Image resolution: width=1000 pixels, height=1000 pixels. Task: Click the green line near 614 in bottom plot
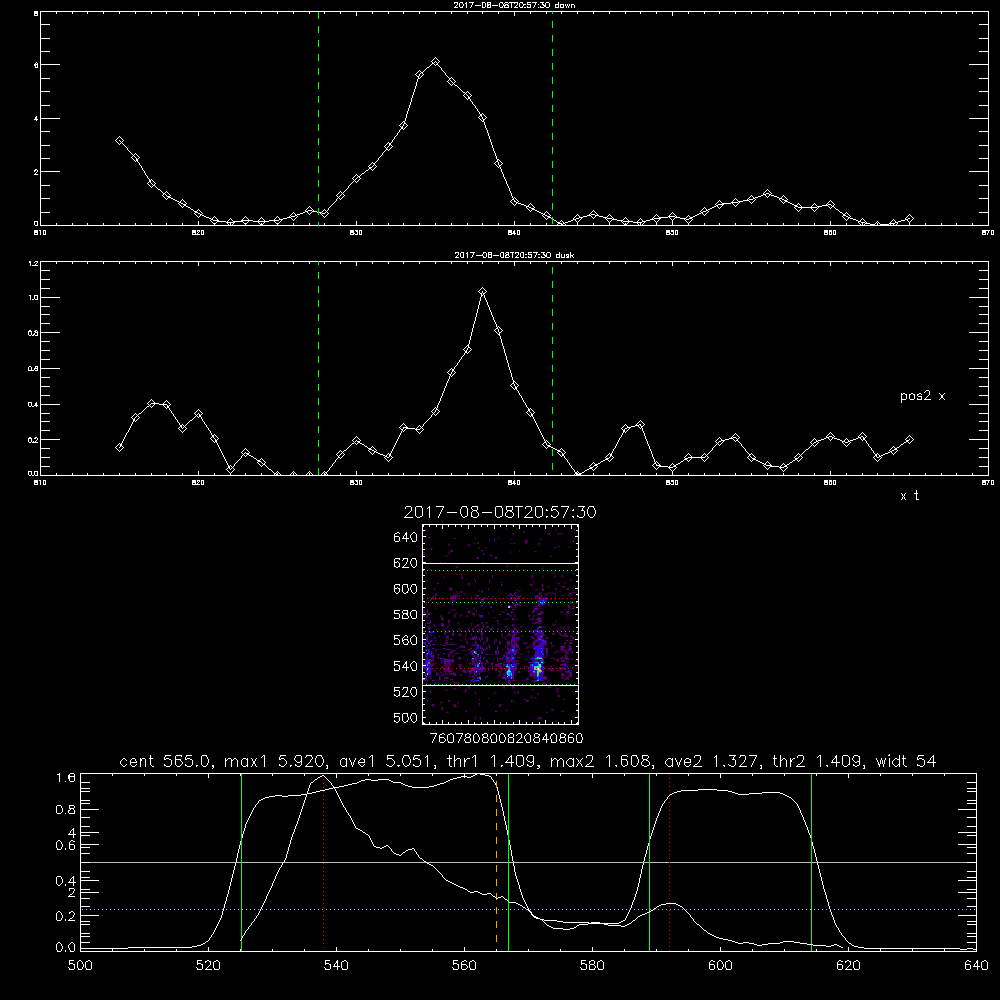coord(811,862)
